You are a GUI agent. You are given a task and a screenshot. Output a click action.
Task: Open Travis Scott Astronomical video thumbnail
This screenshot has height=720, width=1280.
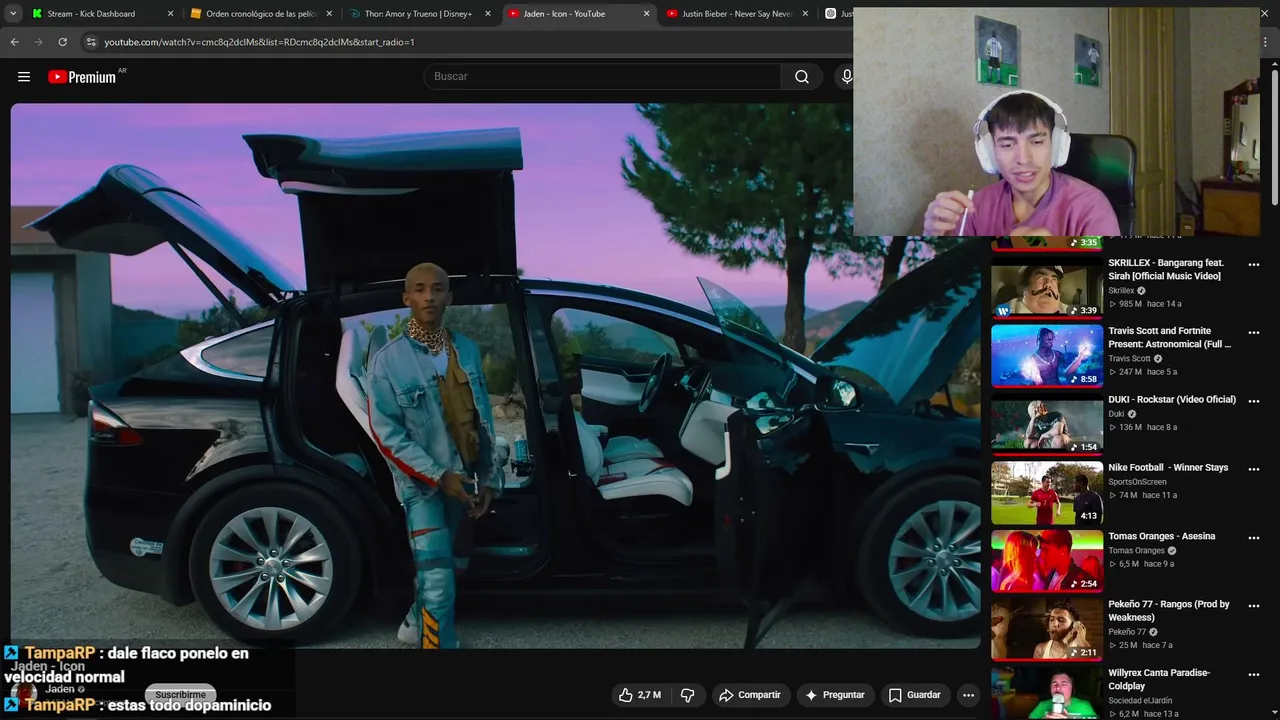(1047, 356)
